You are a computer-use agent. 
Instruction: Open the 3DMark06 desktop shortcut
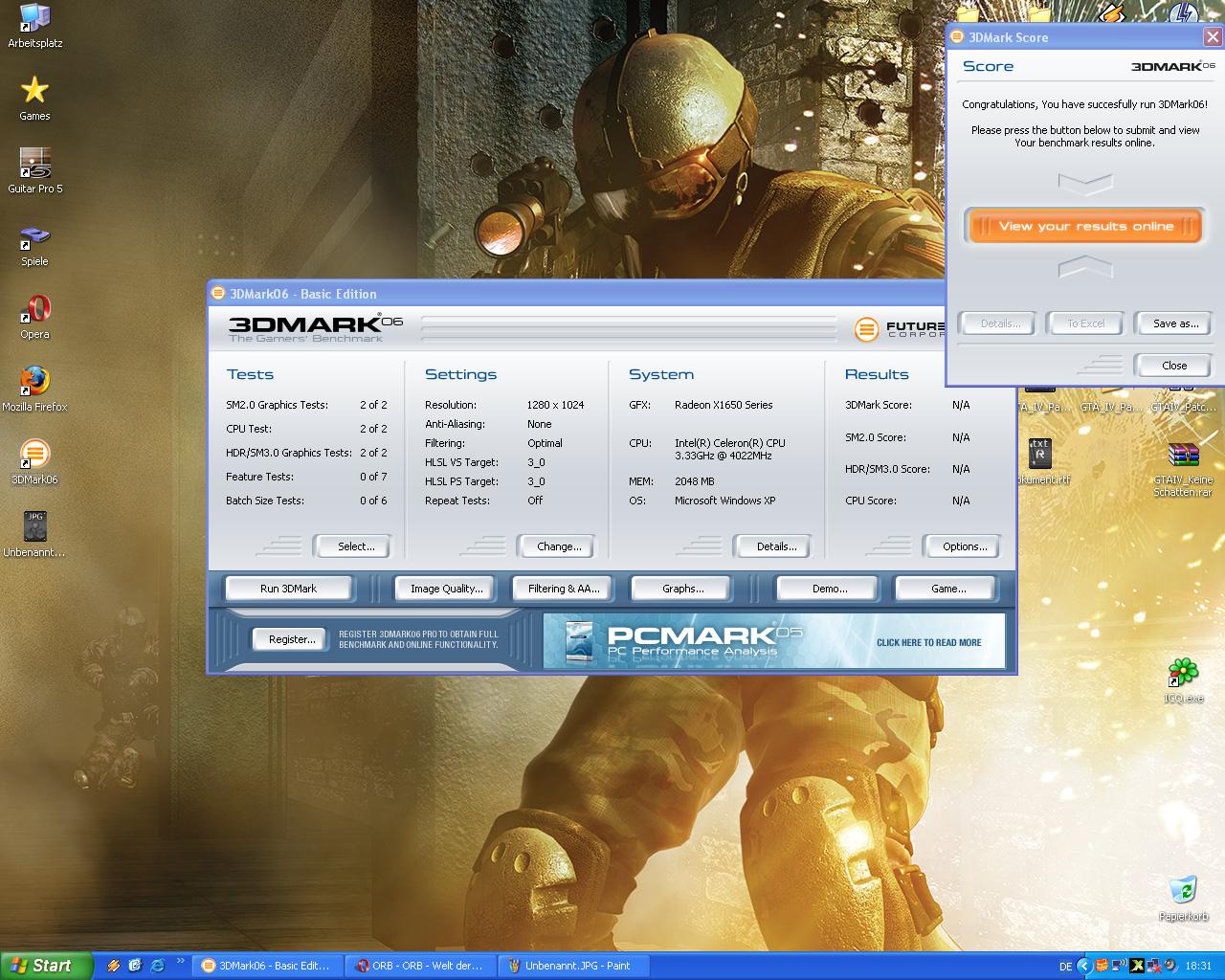coord(34,455)
